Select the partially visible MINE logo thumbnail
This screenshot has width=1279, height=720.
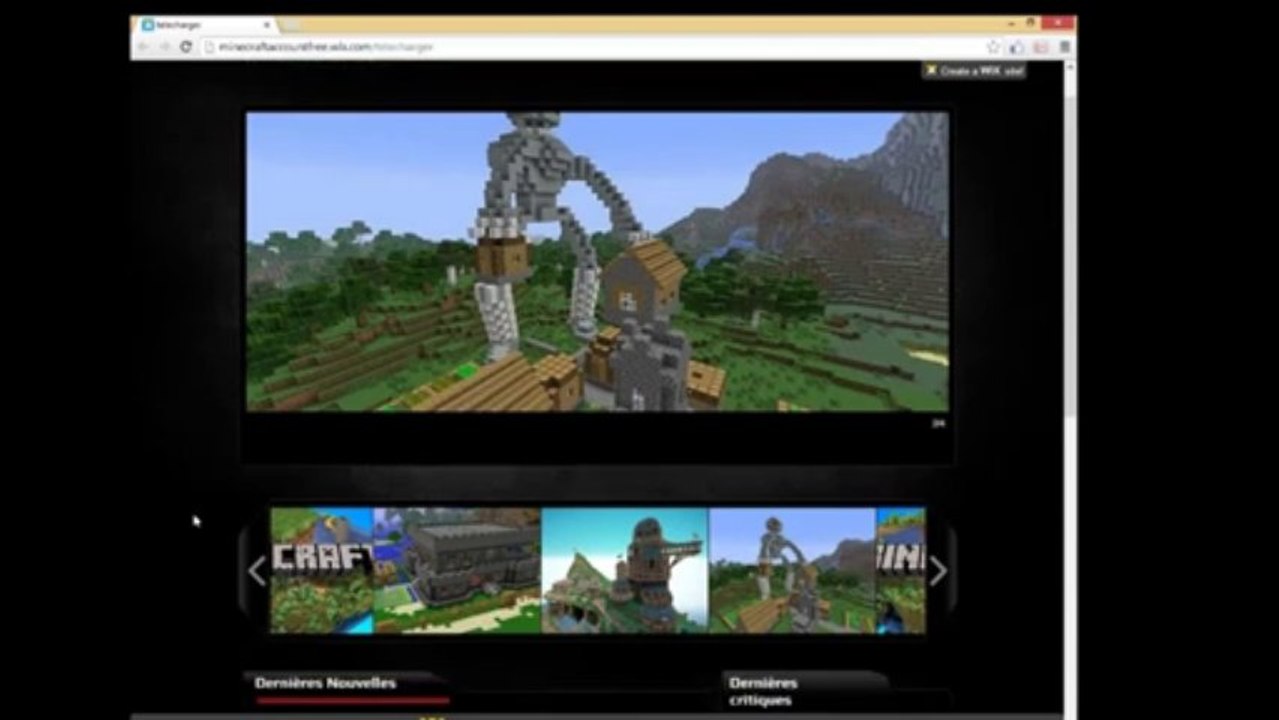(x=901, y=570)
